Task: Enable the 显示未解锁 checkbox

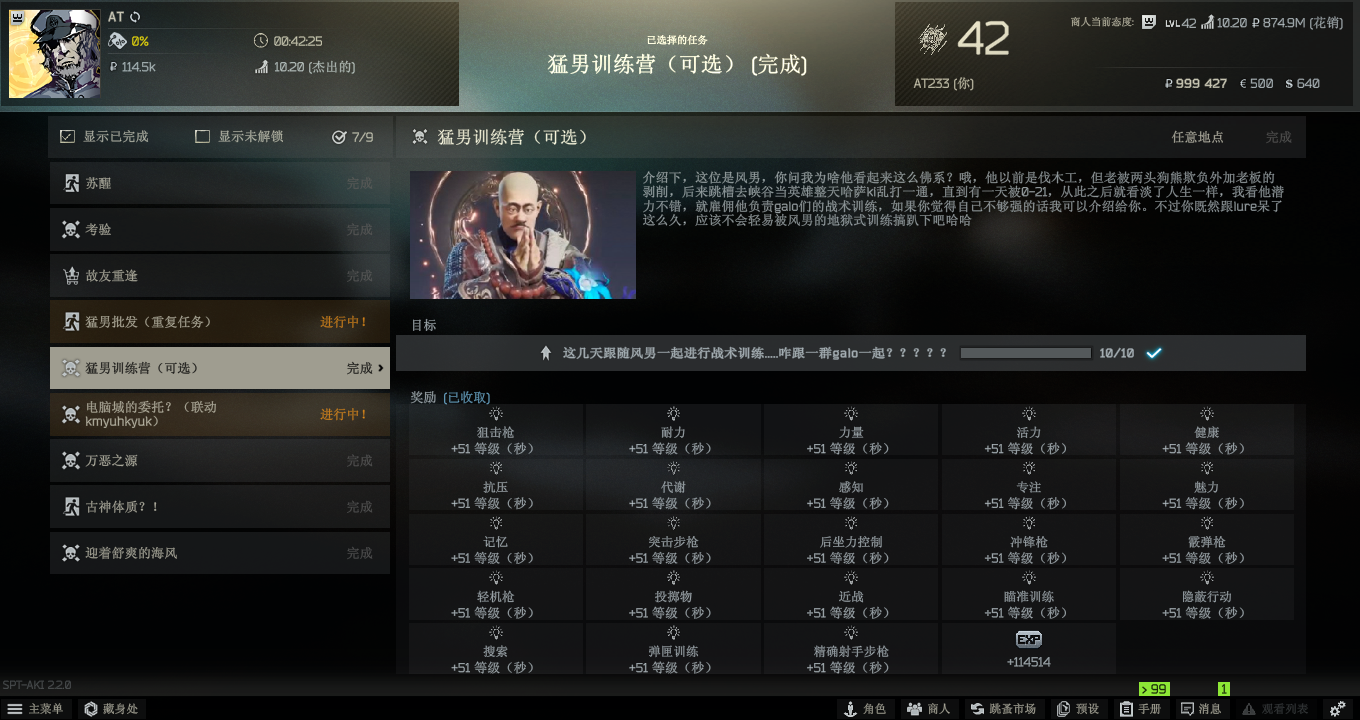Action: (202, 136)
